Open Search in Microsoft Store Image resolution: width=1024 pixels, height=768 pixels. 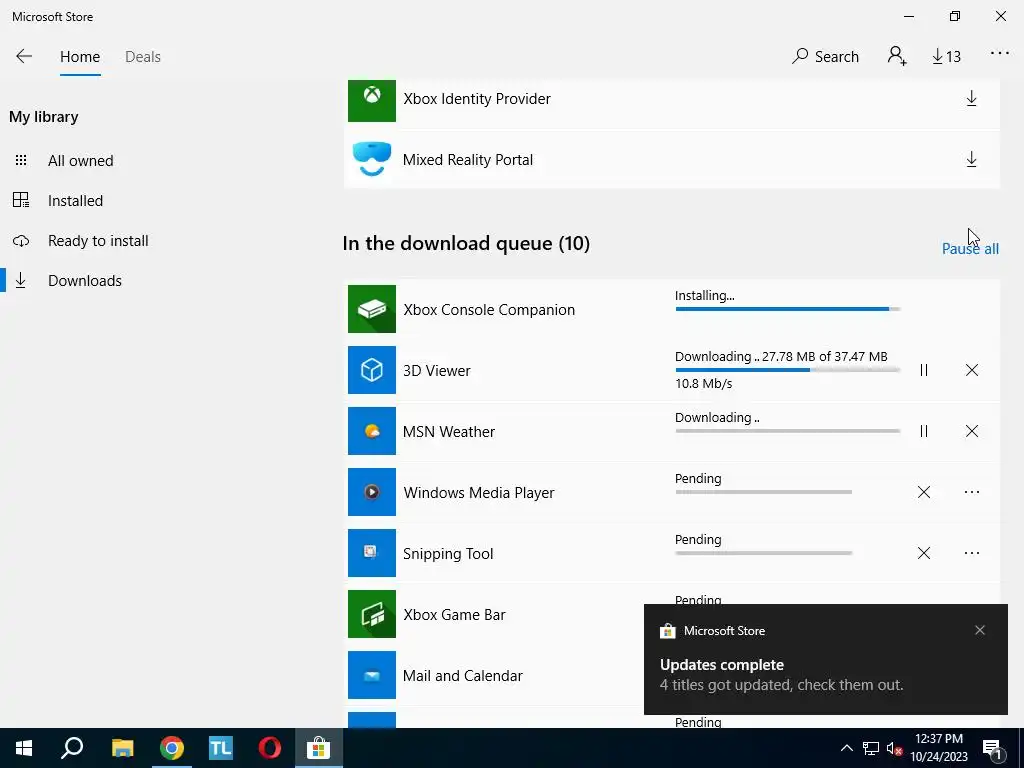tap(825, 57)
